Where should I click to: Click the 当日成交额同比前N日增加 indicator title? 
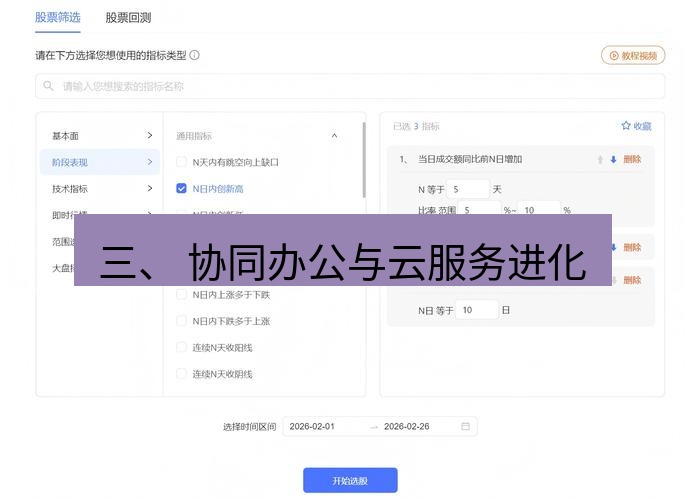[470, 159]
